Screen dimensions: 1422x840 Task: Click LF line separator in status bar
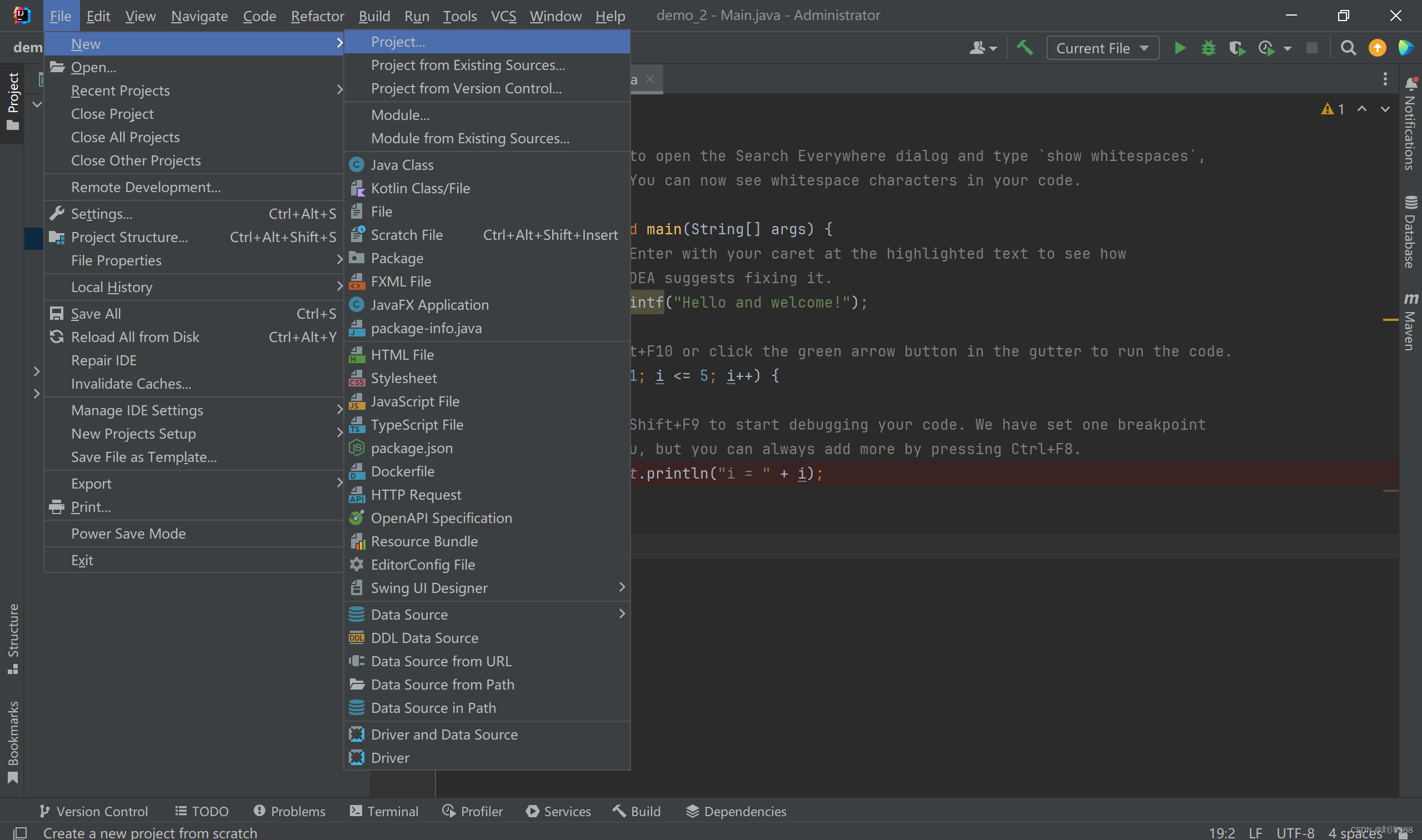click(1255, 833)
